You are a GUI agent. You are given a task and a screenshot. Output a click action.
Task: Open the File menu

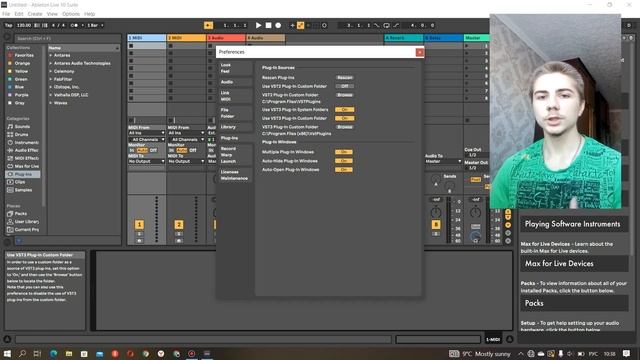point(6,14)
